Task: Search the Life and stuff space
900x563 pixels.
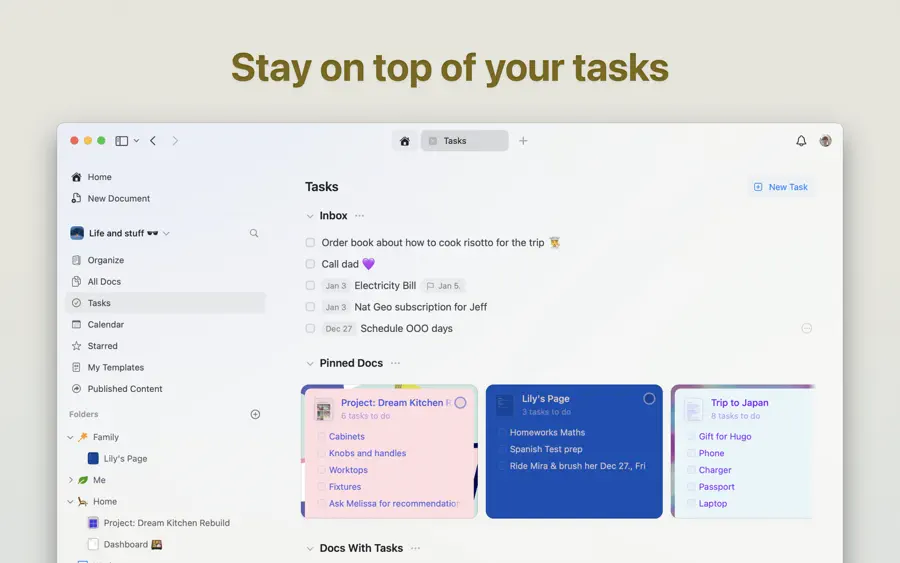Action: pyautogui.click(x=254, y=233)
